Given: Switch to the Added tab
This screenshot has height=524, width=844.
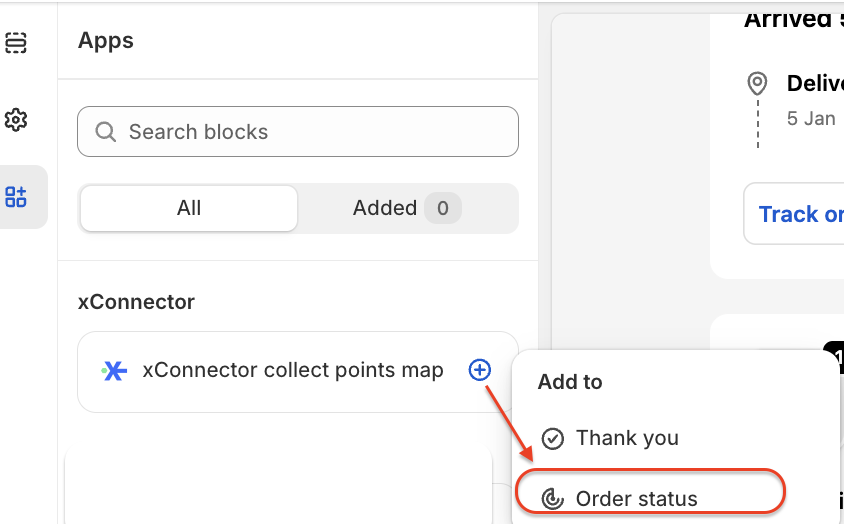Looking at the screenshot, I should tap(385, 208).
